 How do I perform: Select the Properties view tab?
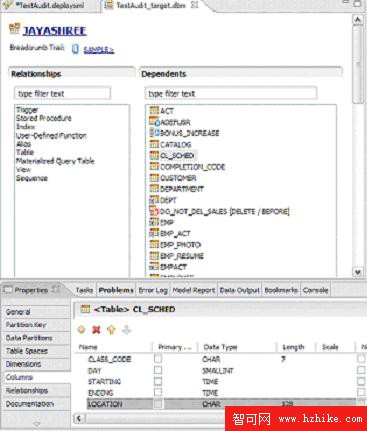pos(31,290)
